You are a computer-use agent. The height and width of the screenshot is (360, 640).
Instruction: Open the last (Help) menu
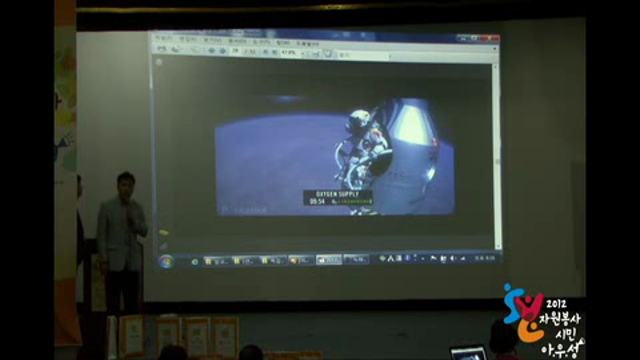pos(308,44)
